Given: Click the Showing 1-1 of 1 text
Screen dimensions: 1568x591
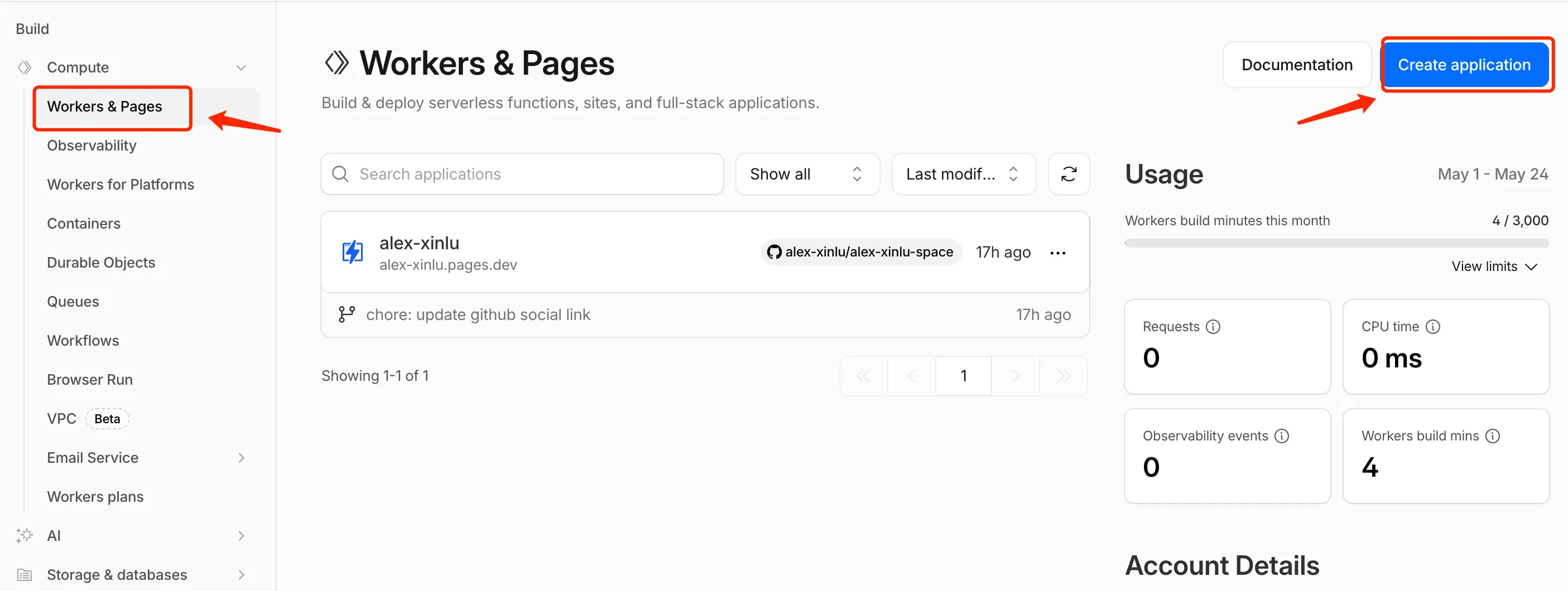Looking at the screenshot, I should [375, 376].
